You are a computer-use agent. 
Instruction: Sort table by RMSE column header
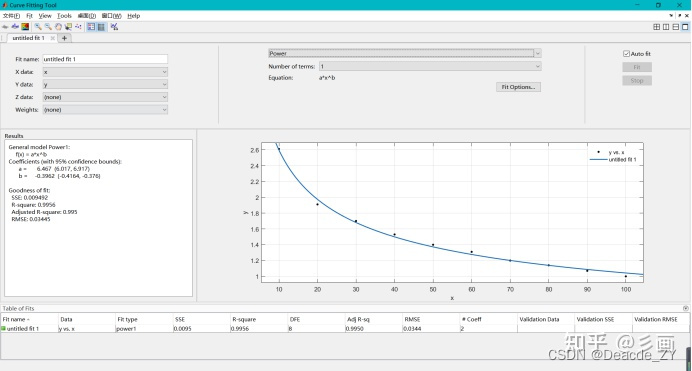click(x=431, y=319)
